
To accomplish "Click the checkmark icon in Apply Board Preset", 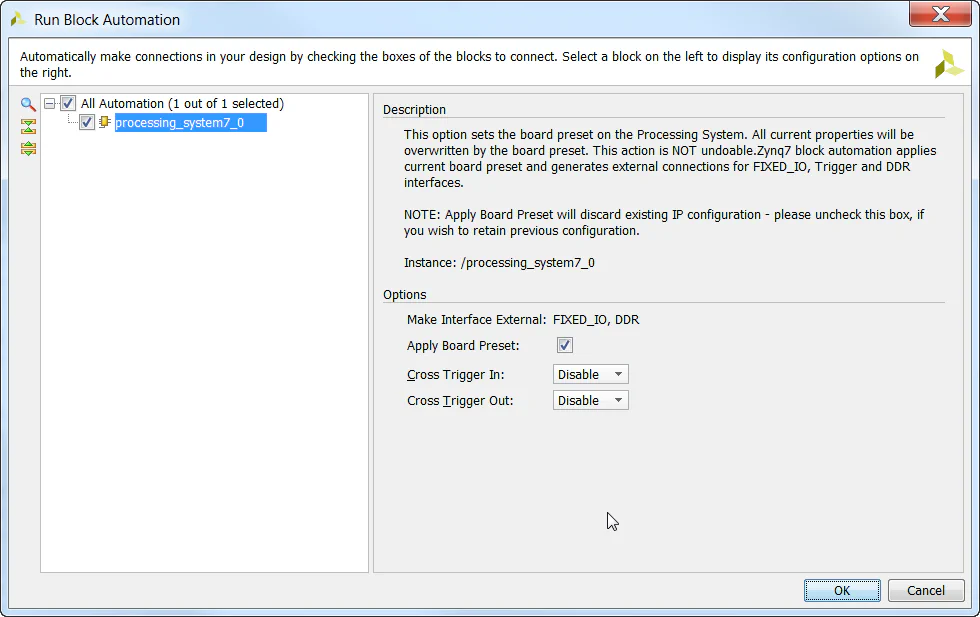I will pos(564,344).
